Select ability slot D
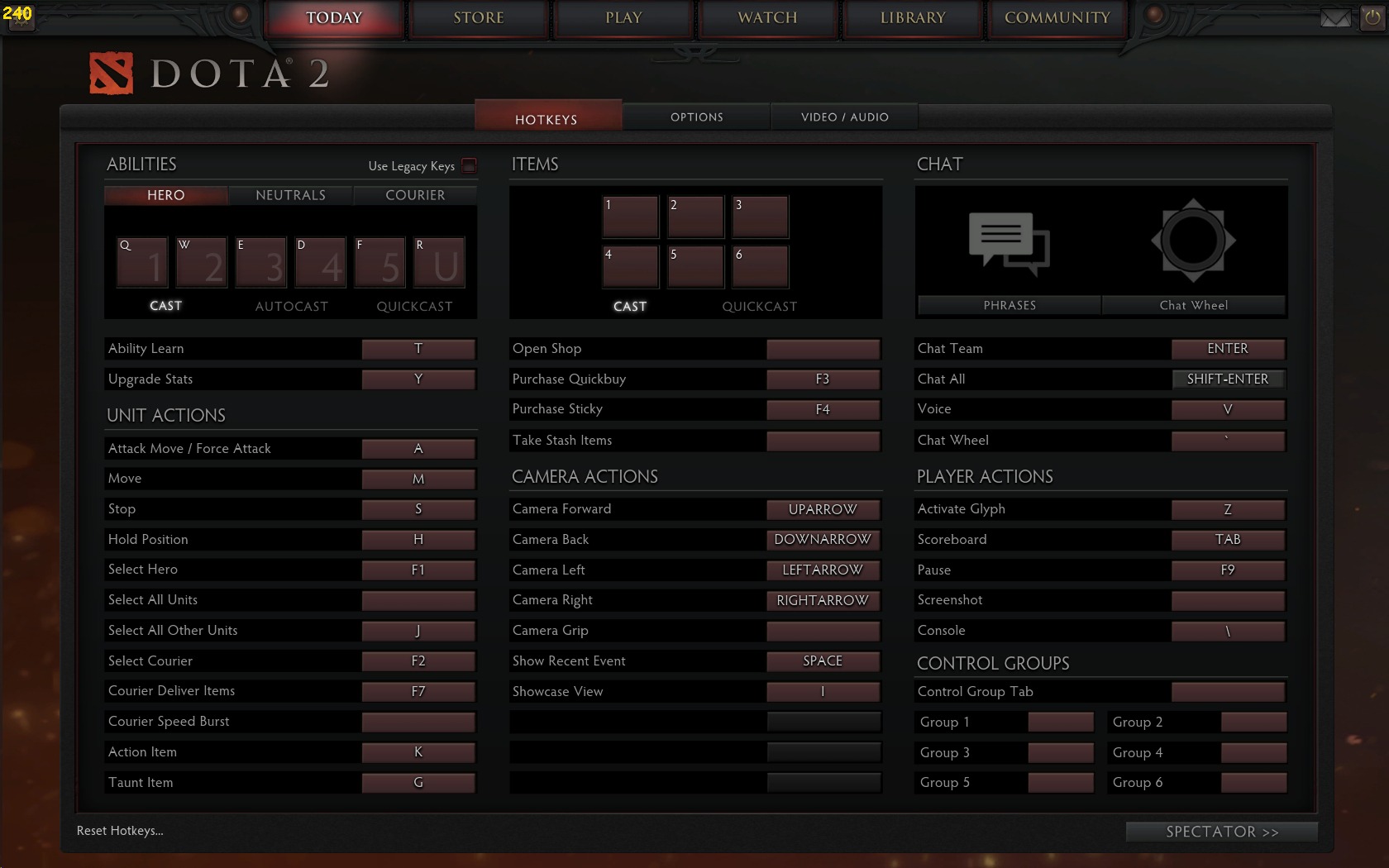The width and height of the screenshot is (1389, 868). click(321, 262)
